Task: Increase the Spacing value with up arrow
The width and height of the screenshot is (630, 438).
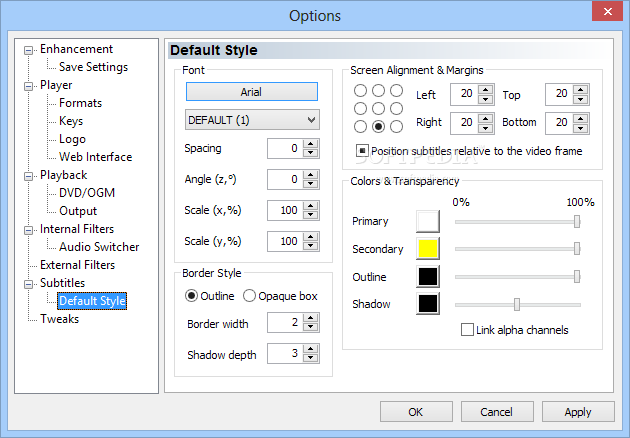Action: pyautogui.click(x=310, y=144)
